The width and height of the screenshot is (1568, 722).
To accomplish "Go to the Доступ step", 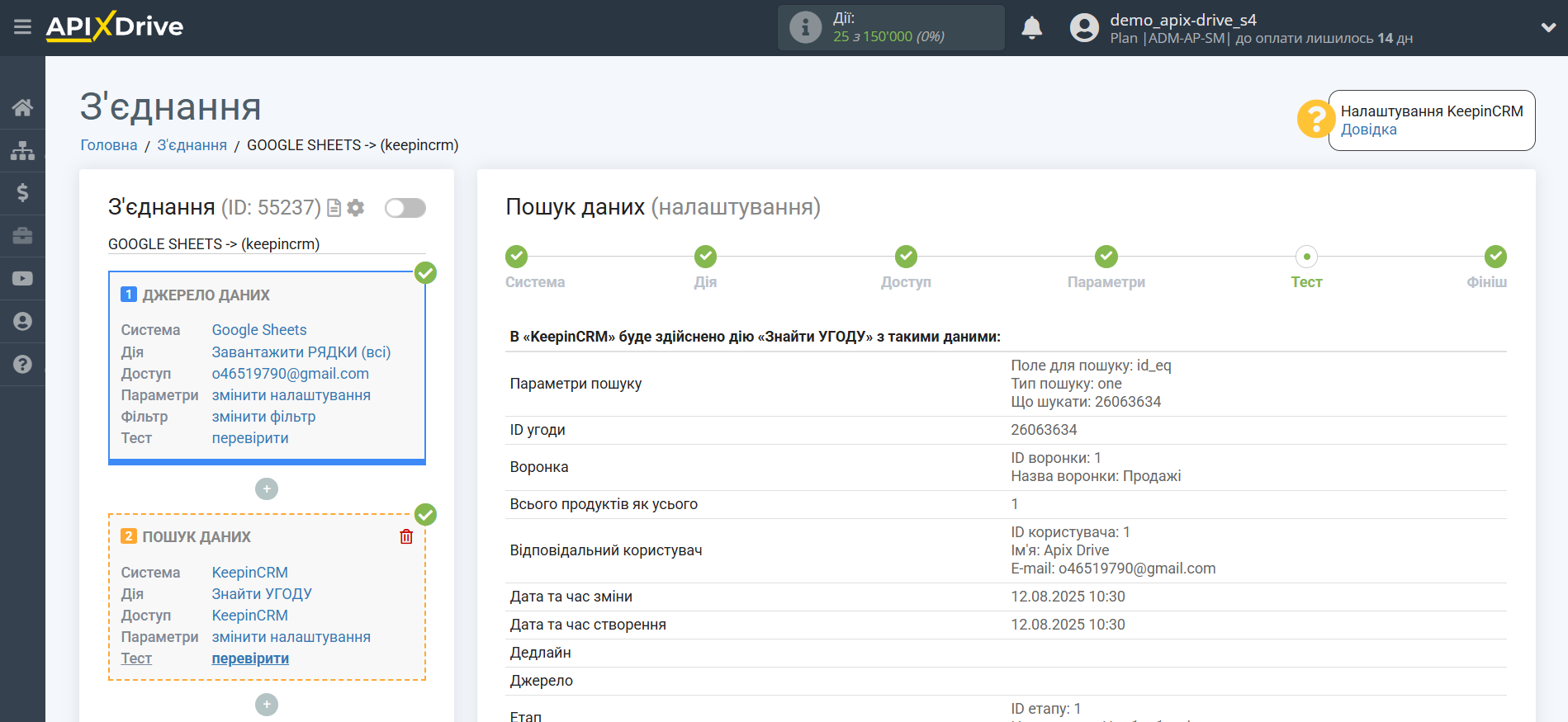I will 906,257.
